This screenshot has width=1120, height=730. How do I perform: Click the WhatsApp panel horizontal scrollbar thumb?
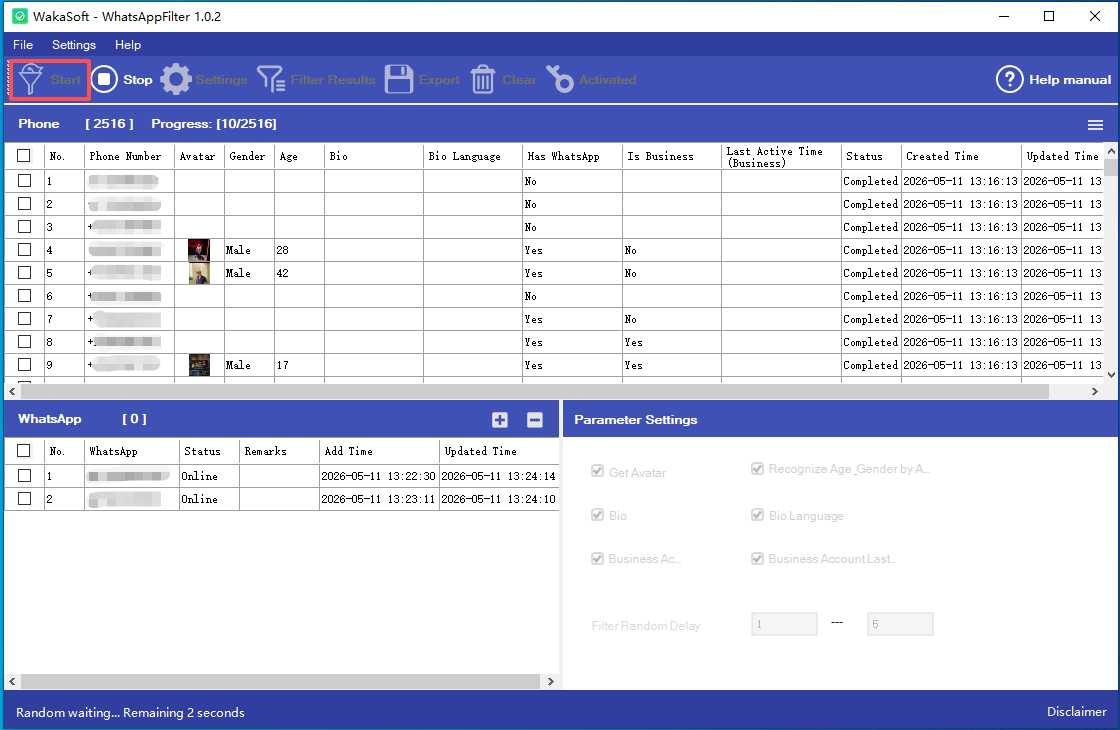click(x=280, y=681)
